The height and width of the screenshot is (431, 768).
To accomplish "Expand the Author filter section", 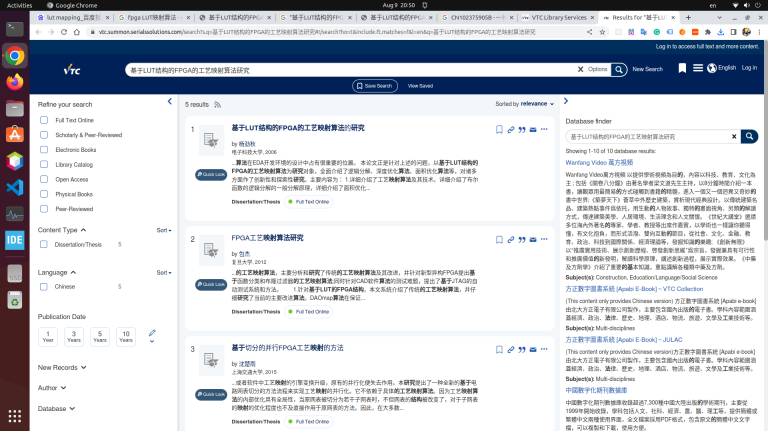I will (52, 388).
